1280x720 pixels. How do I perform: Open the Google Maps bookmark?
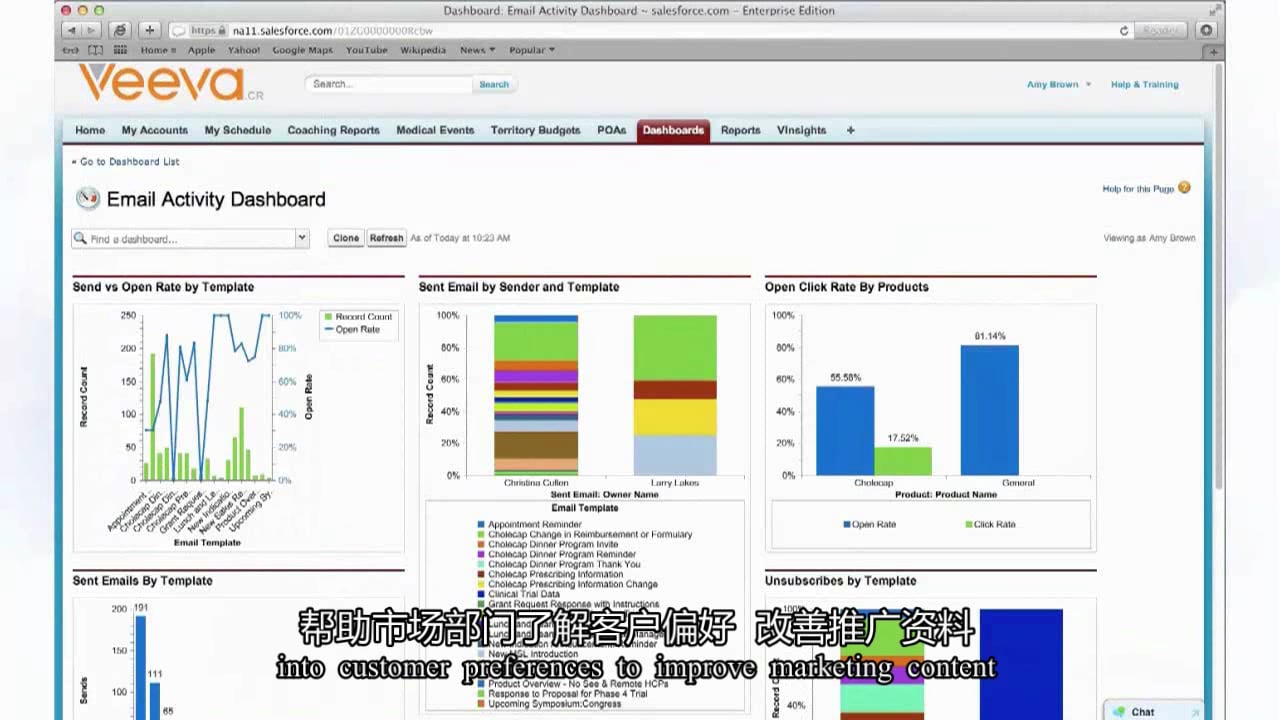coord(302,50)
